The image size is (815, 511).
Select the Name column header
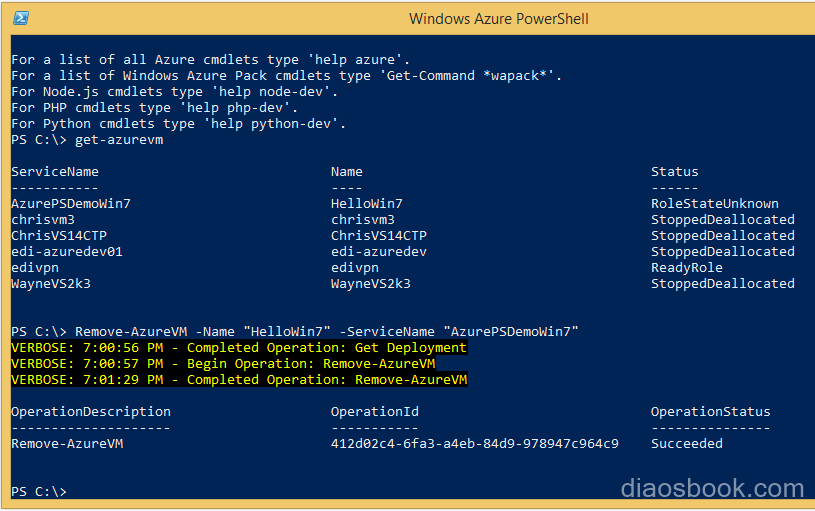click(347, 172)
